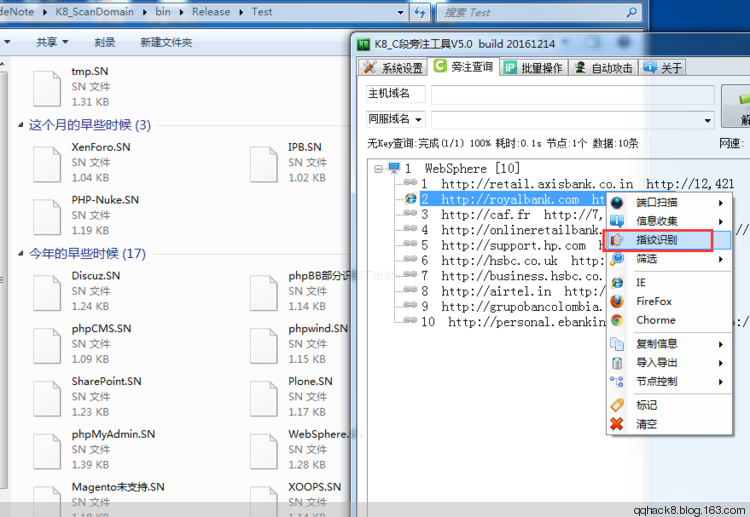750x517 pixels.
Task: Collapse 今年的早些时候 (17) group
Action: coord(21,253)
